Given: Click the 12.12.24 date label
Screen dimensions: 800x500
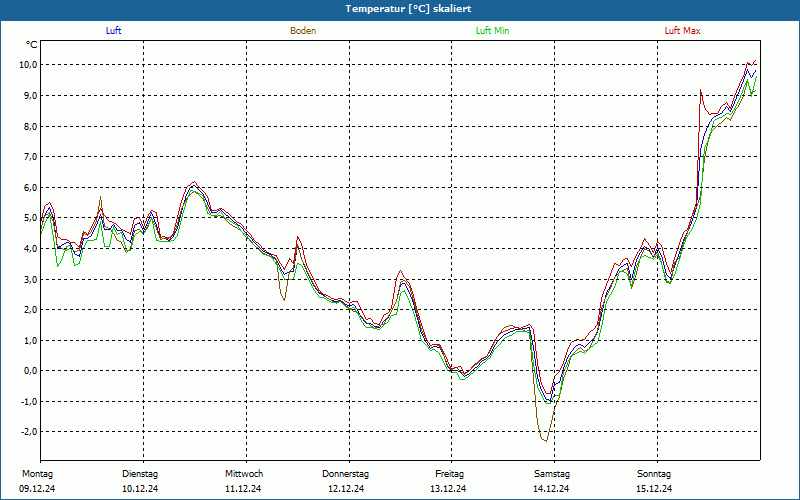Looking at the screenshot, I should (346, 489).
